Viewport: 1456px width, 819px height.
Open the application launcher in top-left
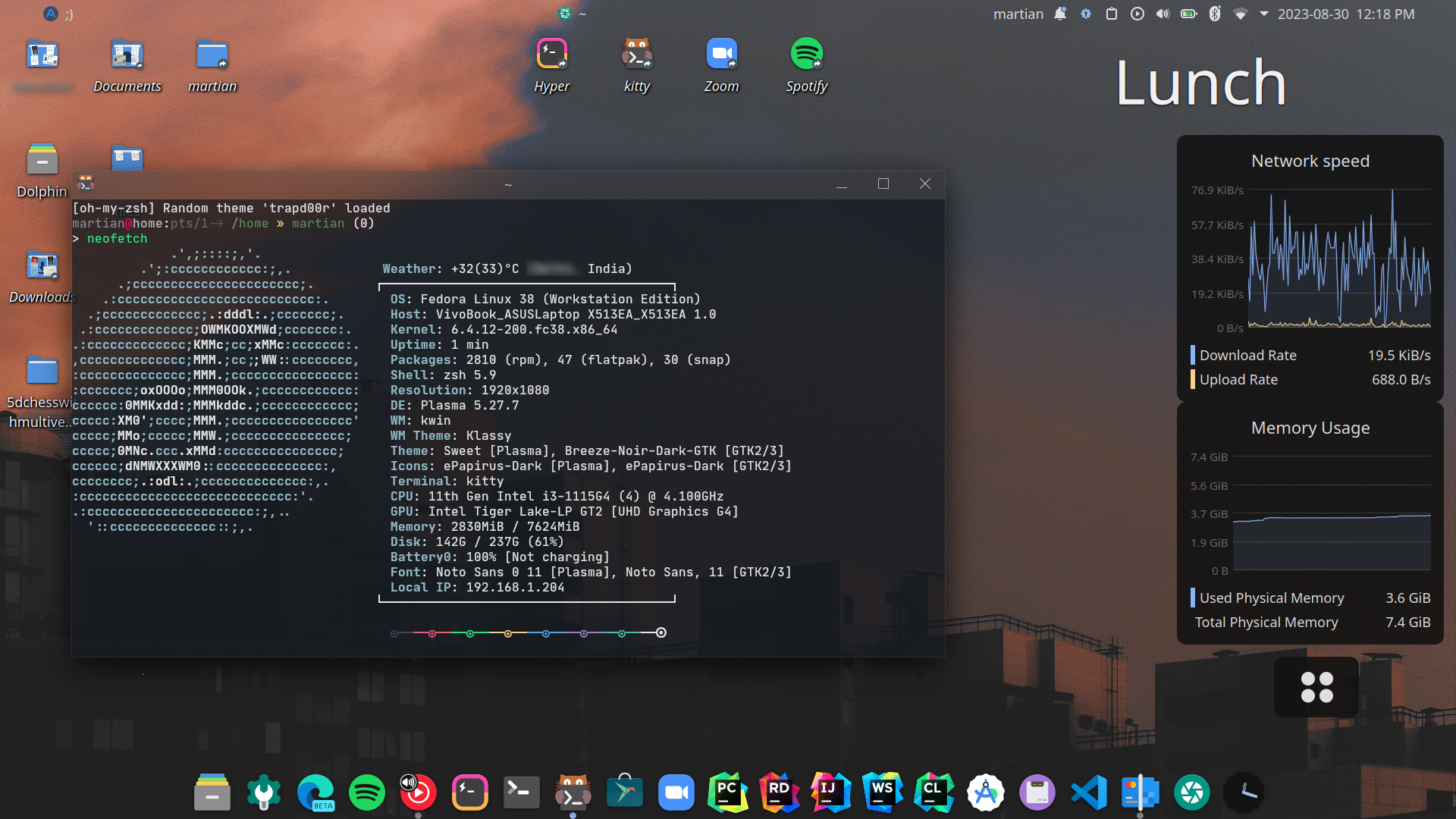(x=50, y=14)
